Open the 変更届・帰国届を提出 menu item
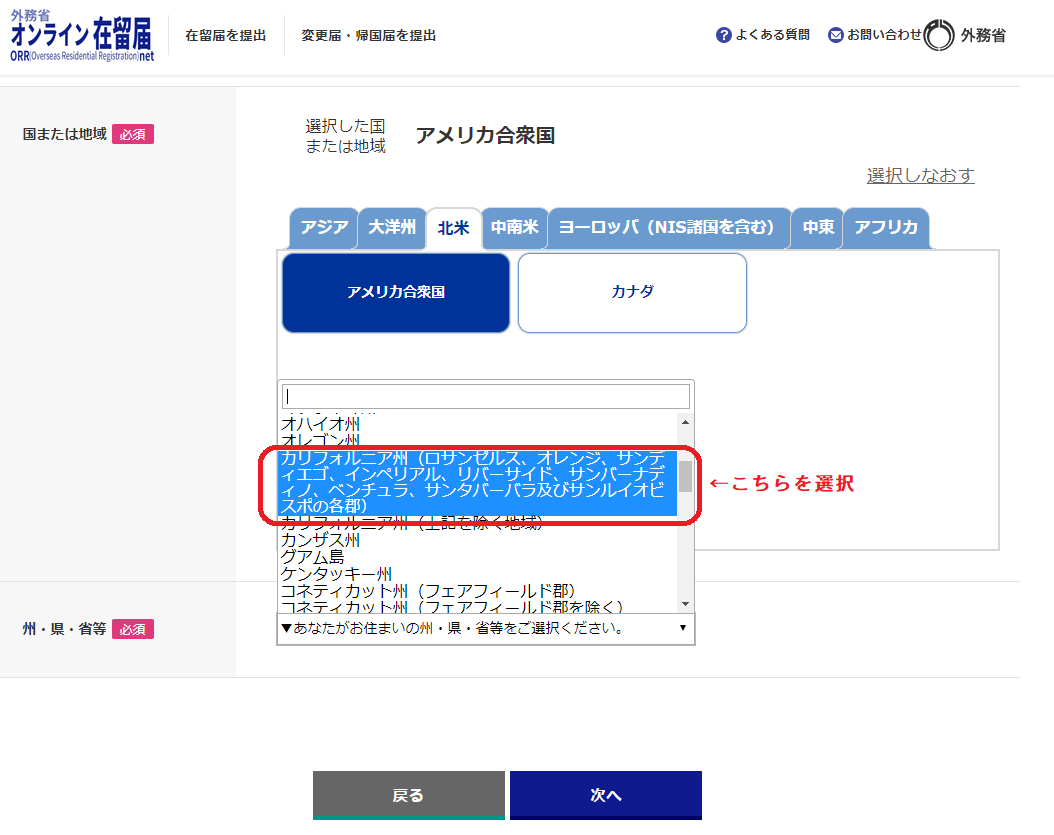Viewport: 1054px width, 835px height. [x=369, y=36]
